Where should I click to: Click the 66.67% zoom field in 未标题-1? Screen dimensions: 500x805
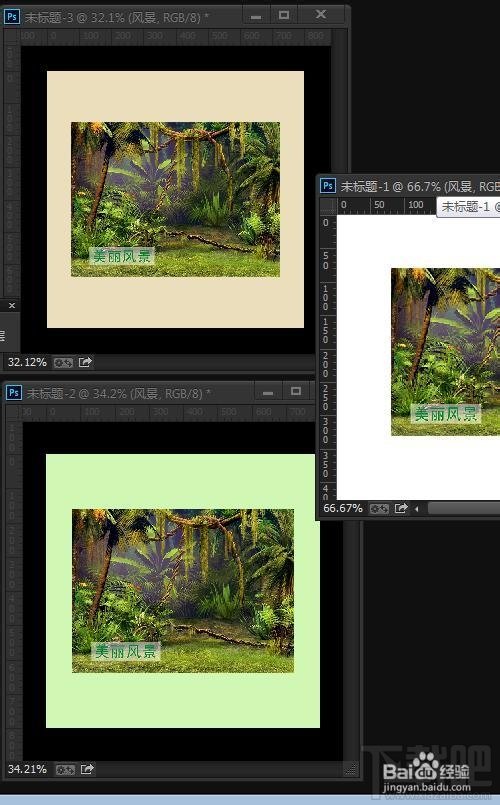coord(343,508)
